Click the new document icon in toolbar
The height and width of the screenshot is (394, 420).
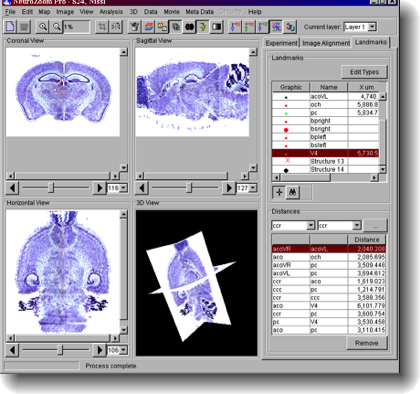(10, 27)
